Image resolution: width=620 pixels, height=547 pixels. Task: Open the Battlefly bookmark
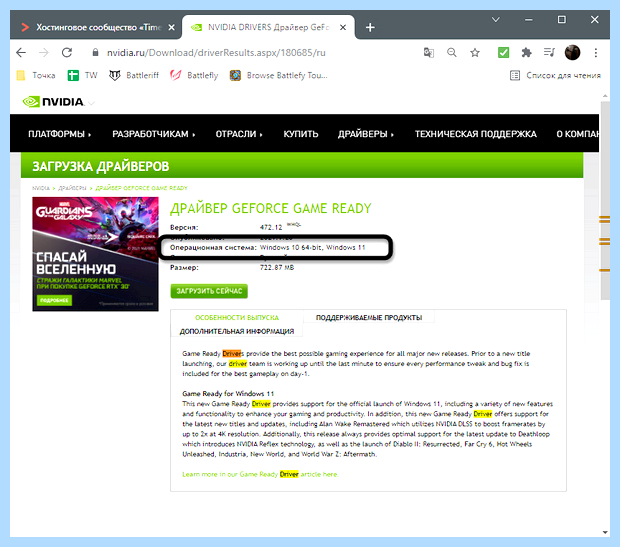click(x=194, y=75)
